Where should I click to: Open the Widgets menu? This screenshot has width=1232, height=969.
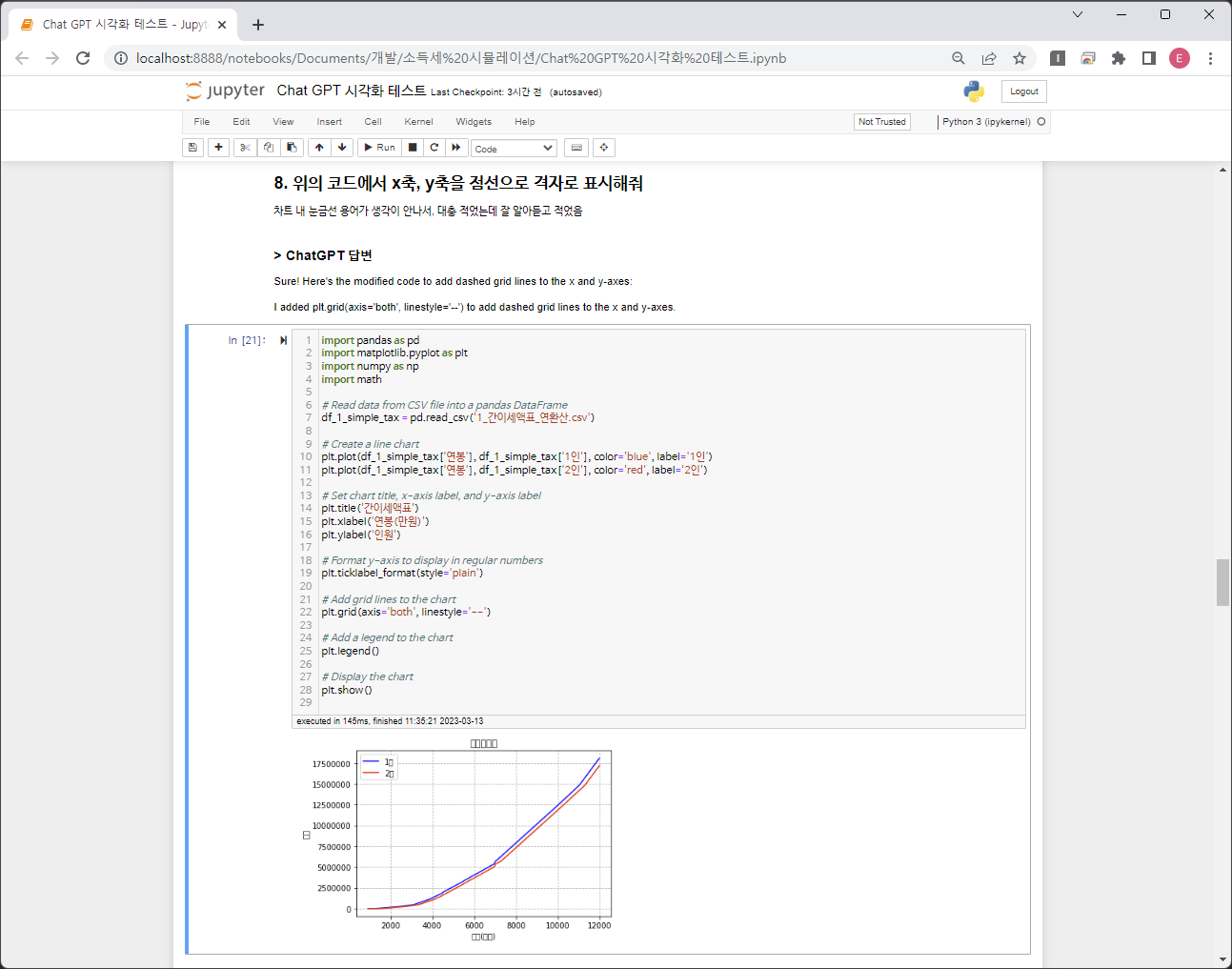(474, 122)
